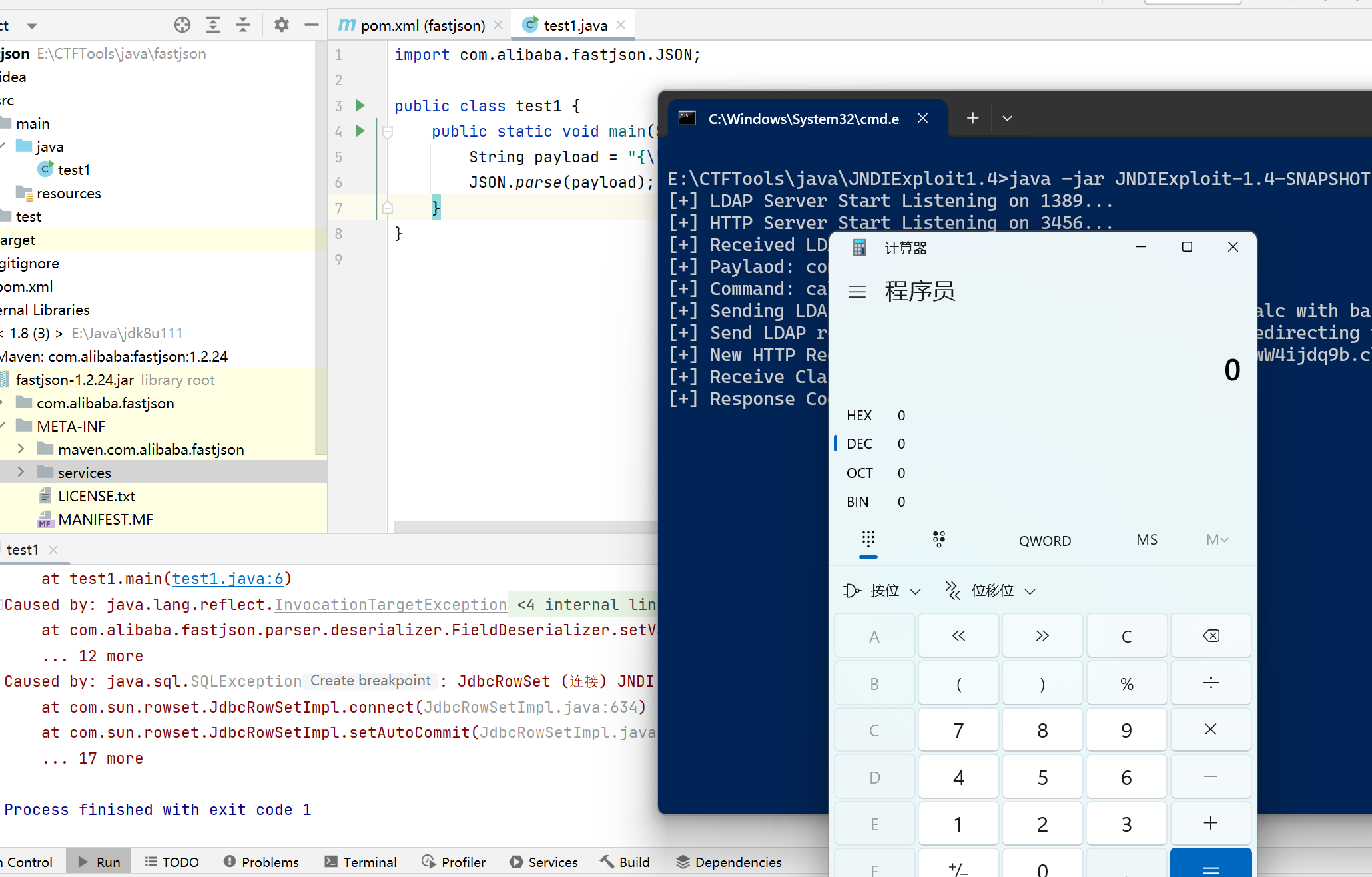This screenshot has height=877, width=1372.
Task: Click the locate/select opened file target icon
Action: tap(182, 25)
